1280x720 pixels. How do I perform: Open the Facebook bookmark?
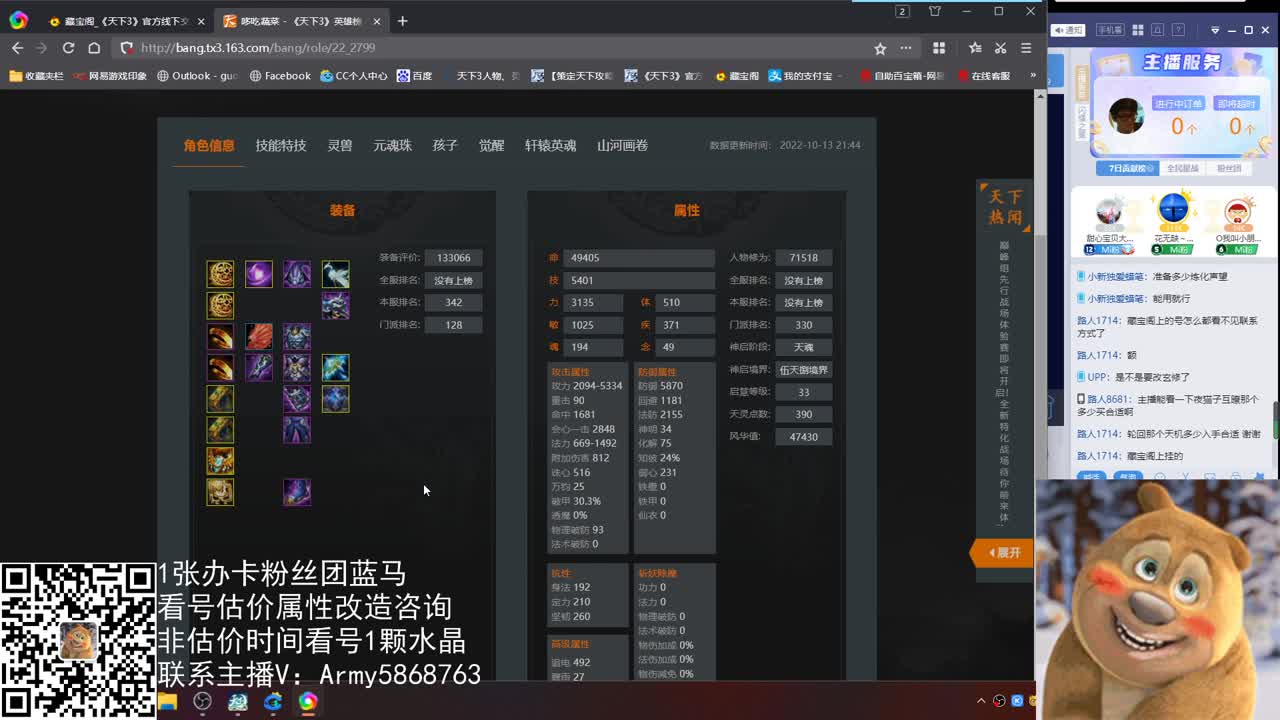click(280, 76)
